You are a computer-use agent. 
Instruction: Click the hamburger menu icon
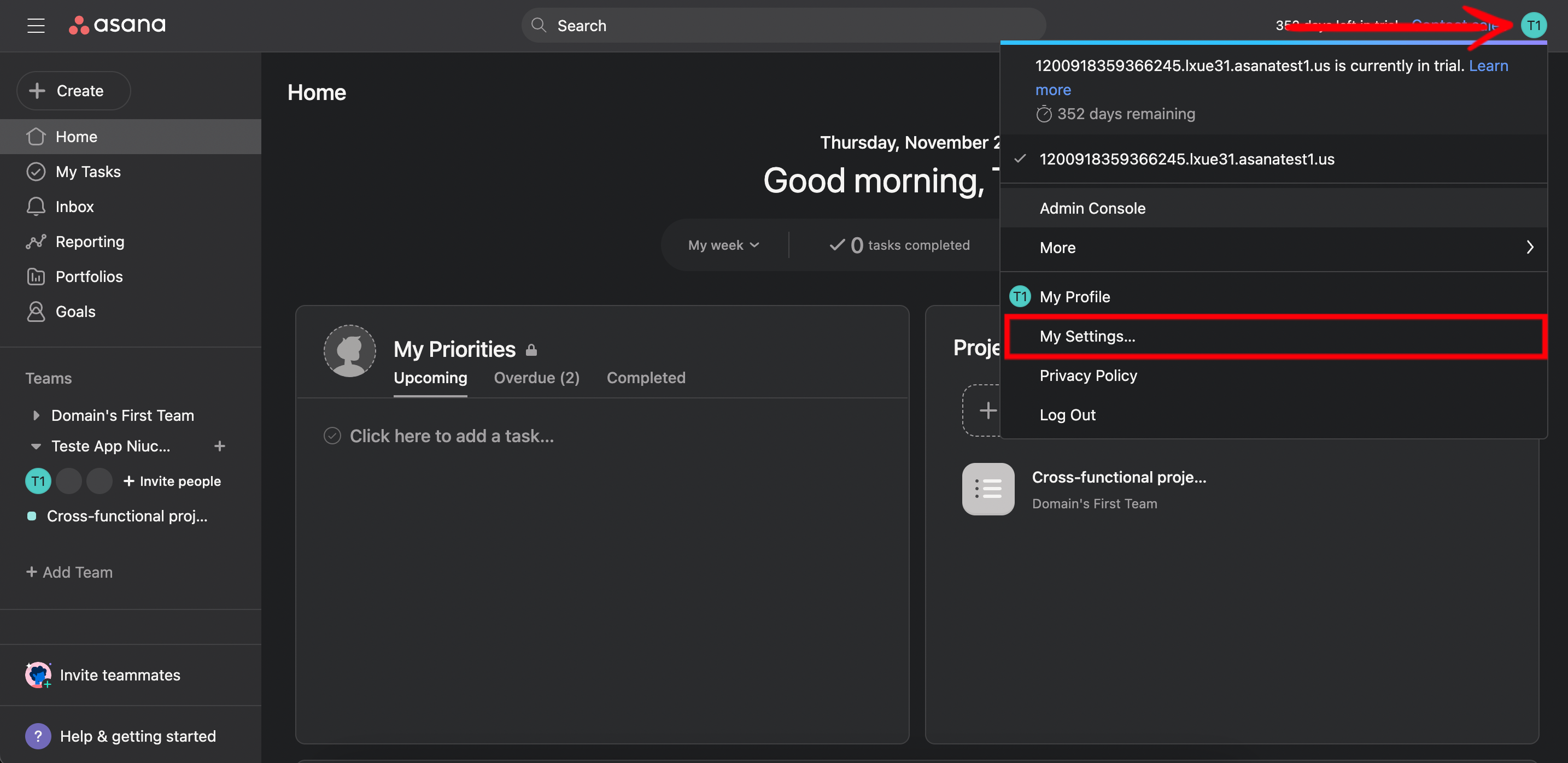pos(36,26)
